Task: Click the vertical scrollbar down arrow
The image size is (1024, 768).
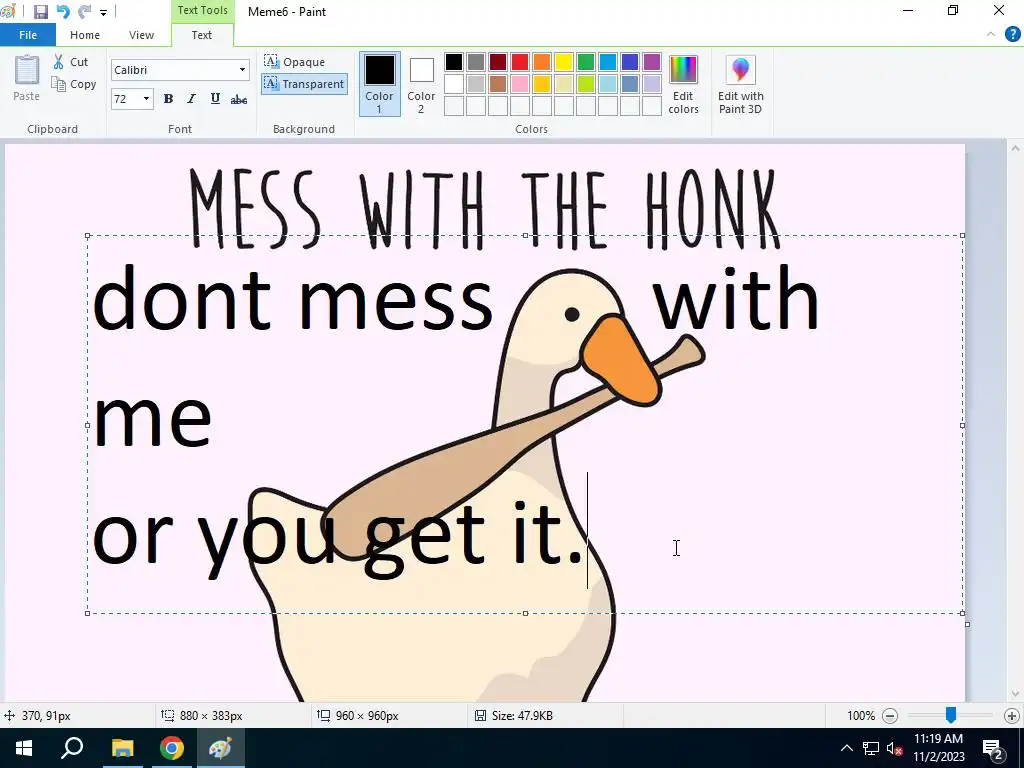Action: [x=1016, y=694]
